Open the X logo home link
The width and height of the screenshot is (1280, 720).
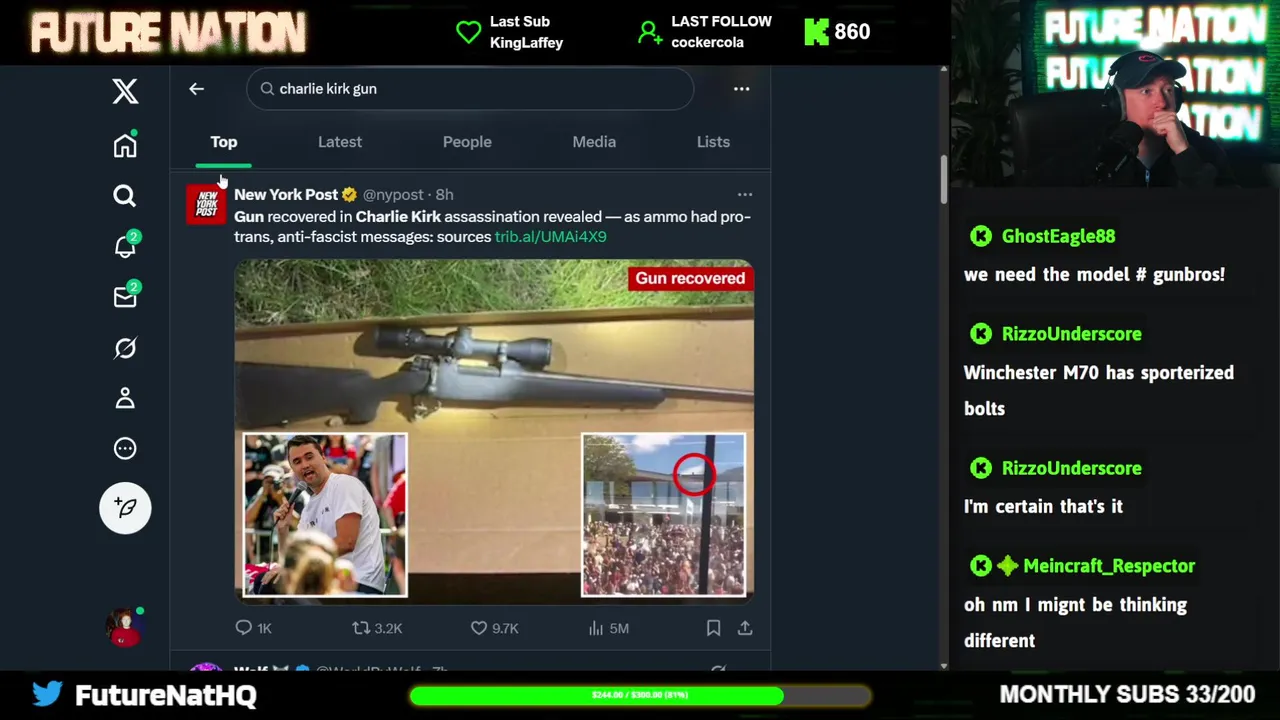click(x=125, y=91)
